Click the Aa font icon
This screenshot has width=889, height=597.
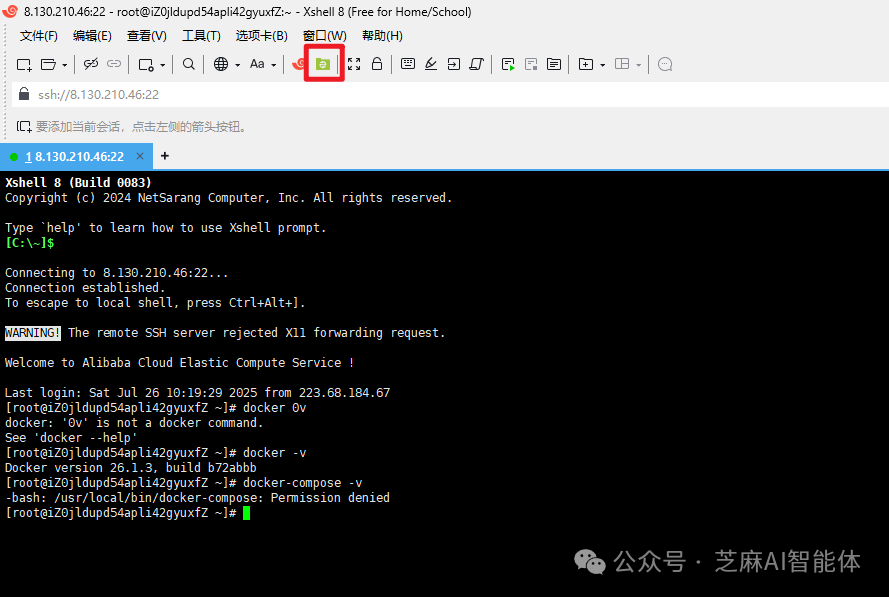tap(257, 64)
